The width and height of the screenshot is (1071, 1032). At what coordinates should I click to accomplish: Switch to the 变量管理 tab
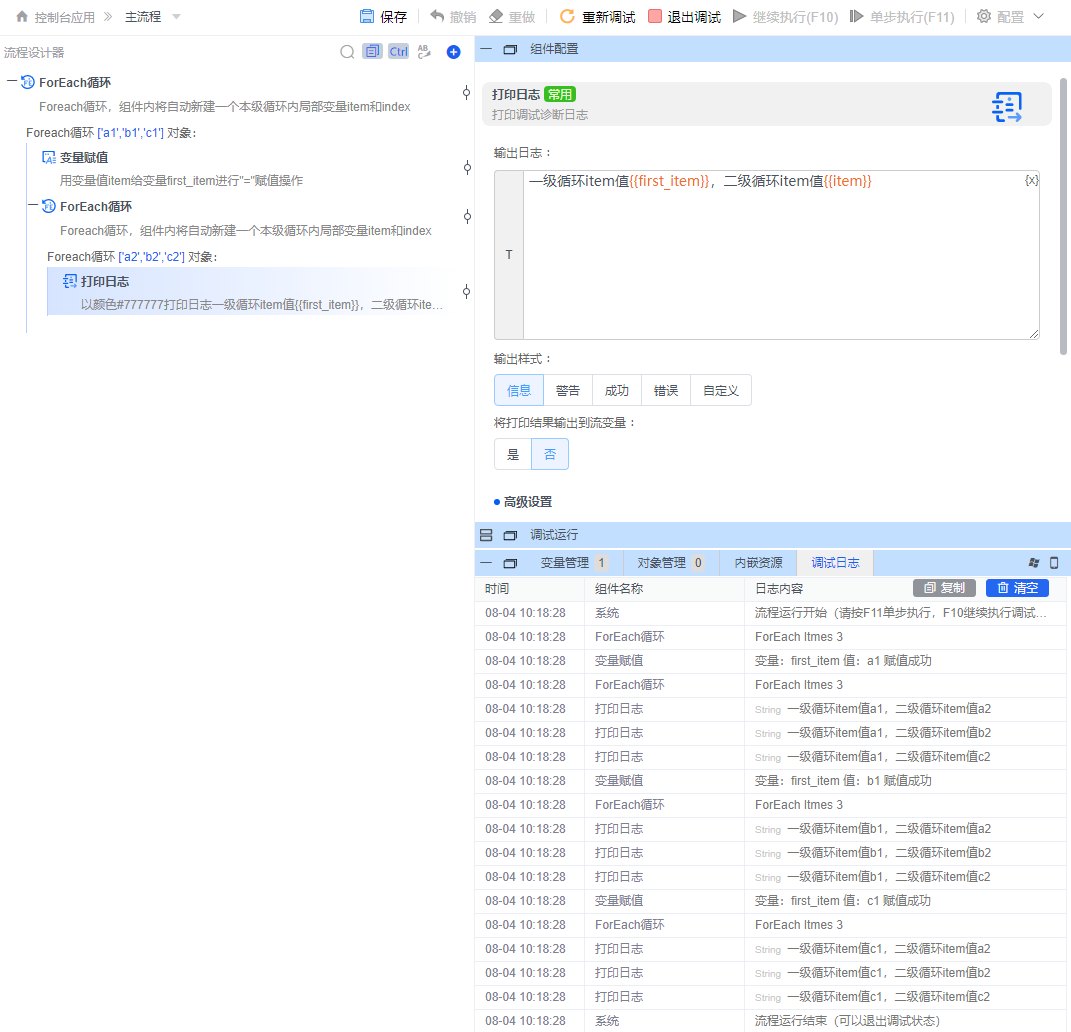tap(574, 563)
